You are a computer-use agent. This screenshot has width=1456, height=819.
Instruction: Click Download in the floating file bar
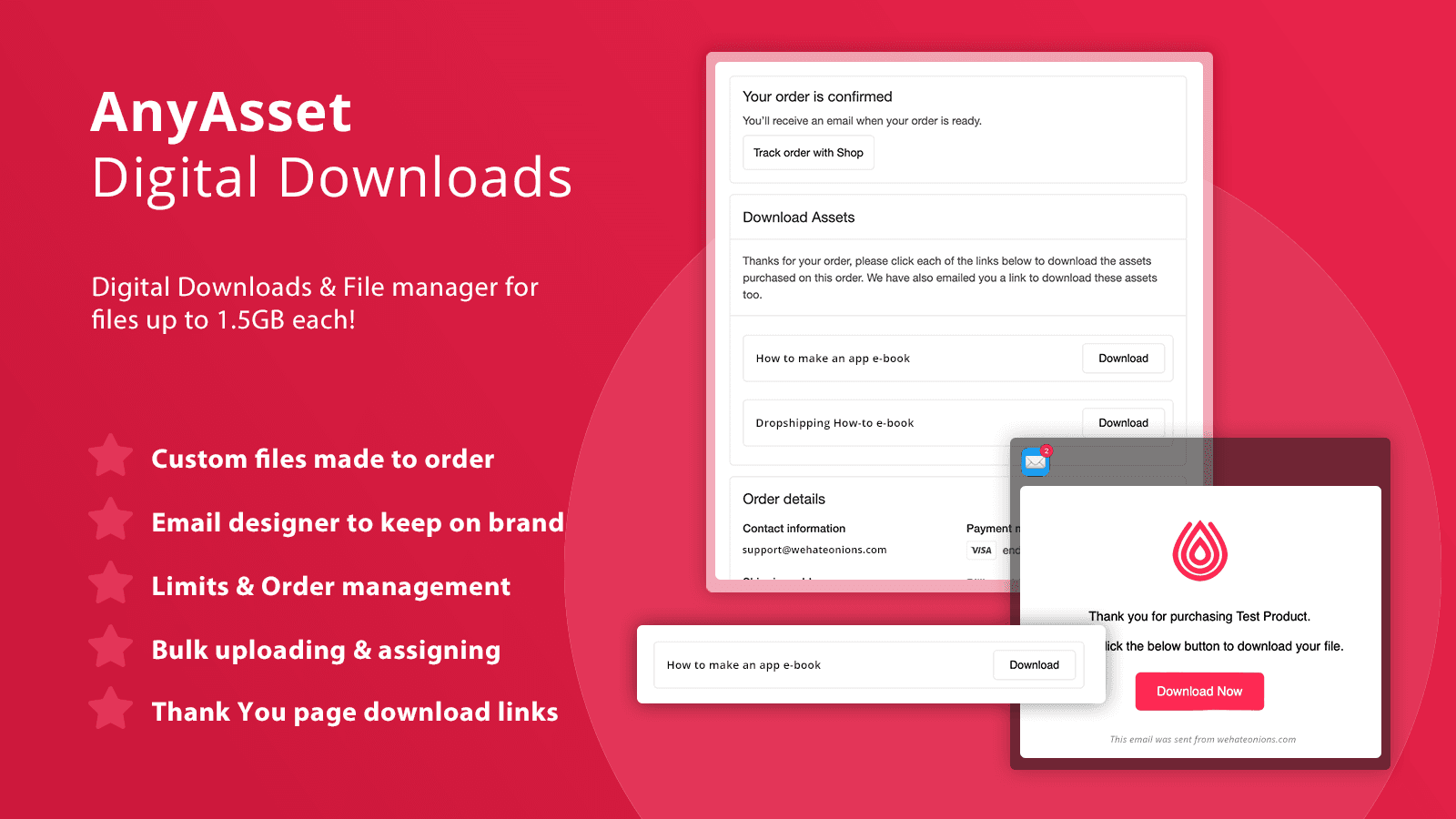point(1035,664)
